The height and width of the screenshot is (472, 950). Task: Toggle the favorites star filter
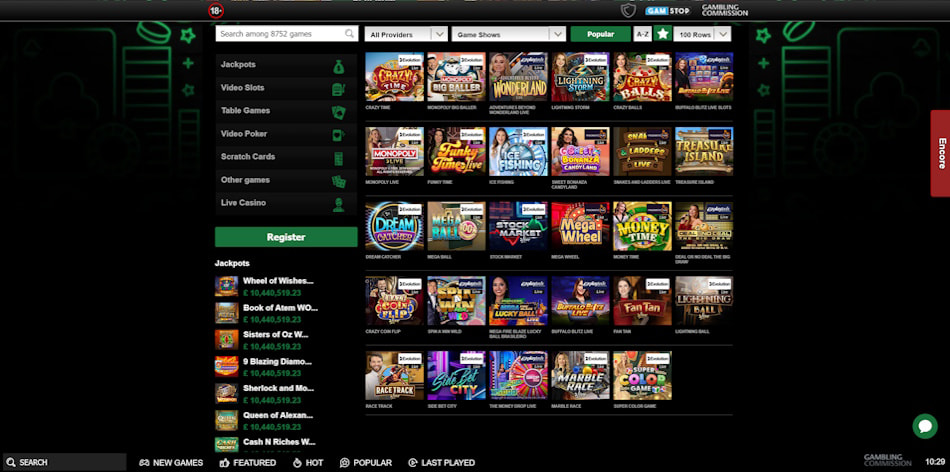(x=663, y=34)
